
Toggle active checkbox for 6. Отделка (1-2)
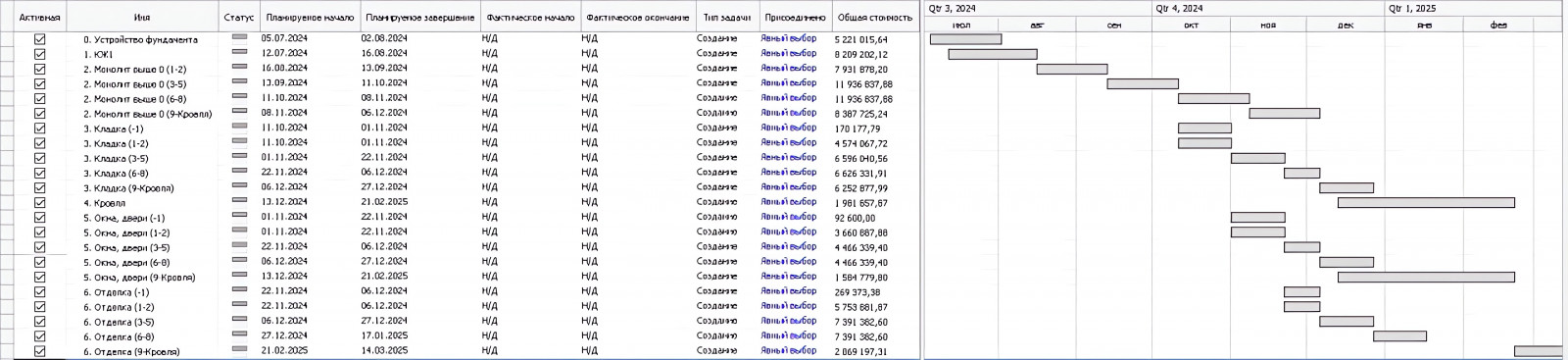click(x=40, y=306)
